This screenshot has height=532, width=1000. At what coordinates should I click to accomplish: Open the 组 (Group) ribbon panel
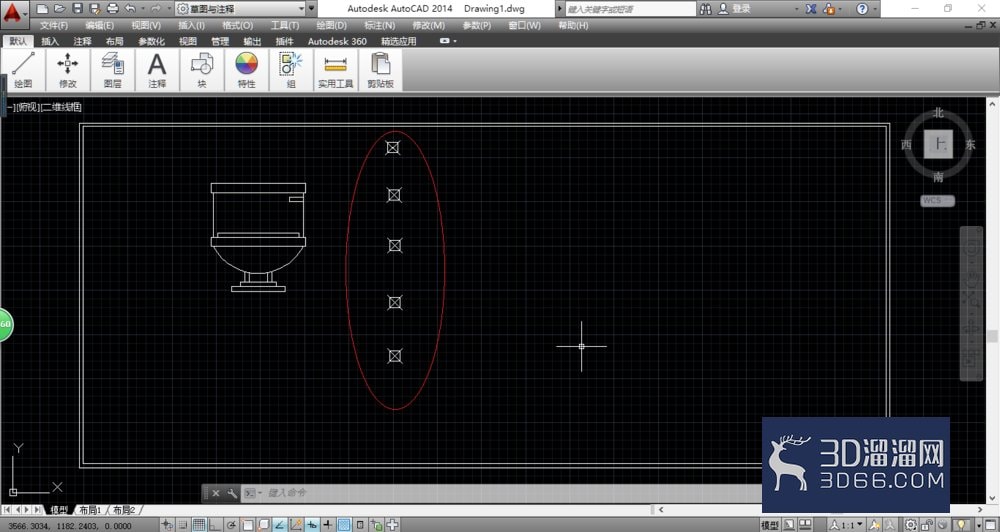tap(291, 70)
